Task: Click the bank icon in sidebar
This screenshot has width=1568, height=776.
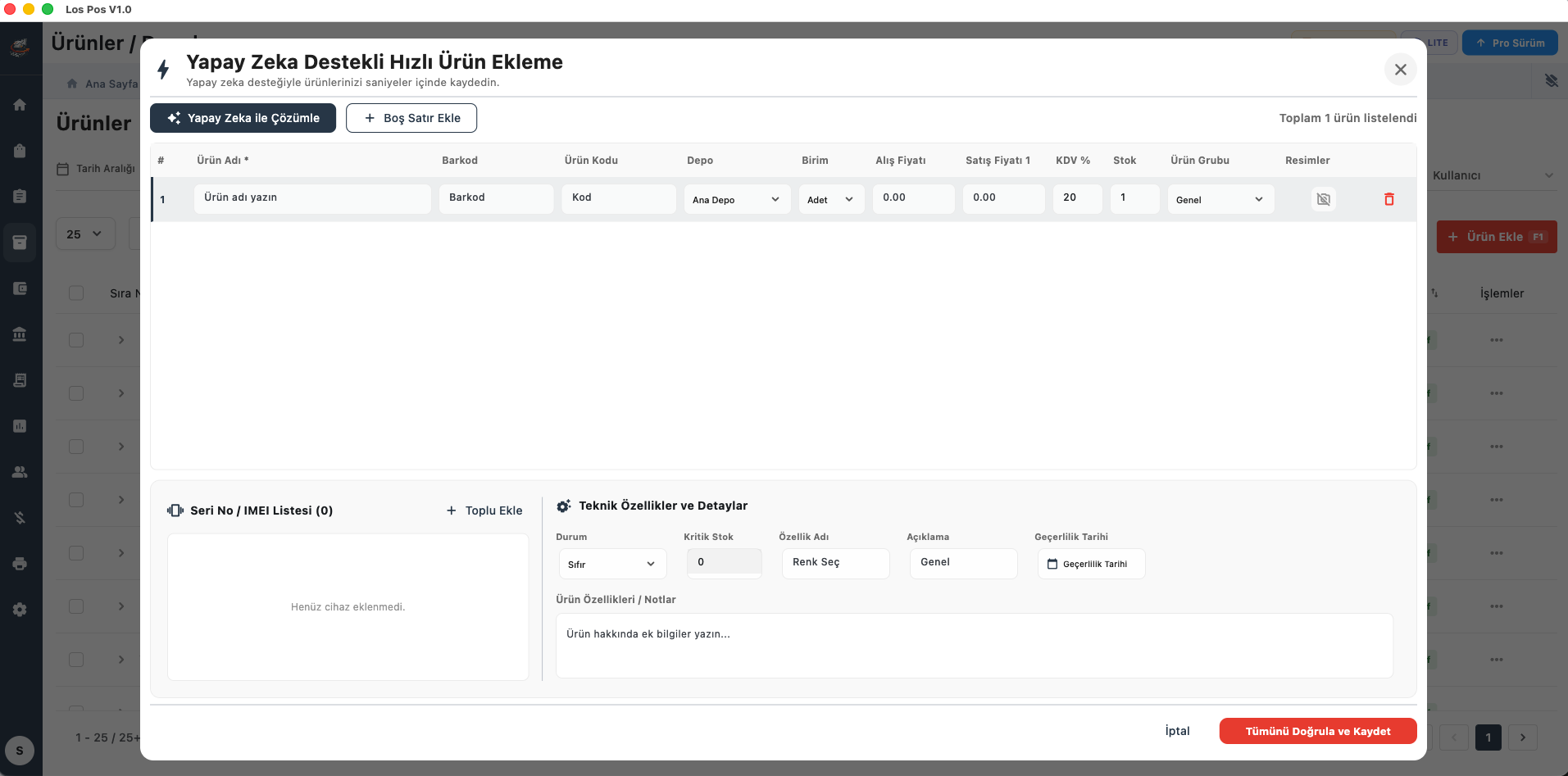Action: tap(20, 334)
